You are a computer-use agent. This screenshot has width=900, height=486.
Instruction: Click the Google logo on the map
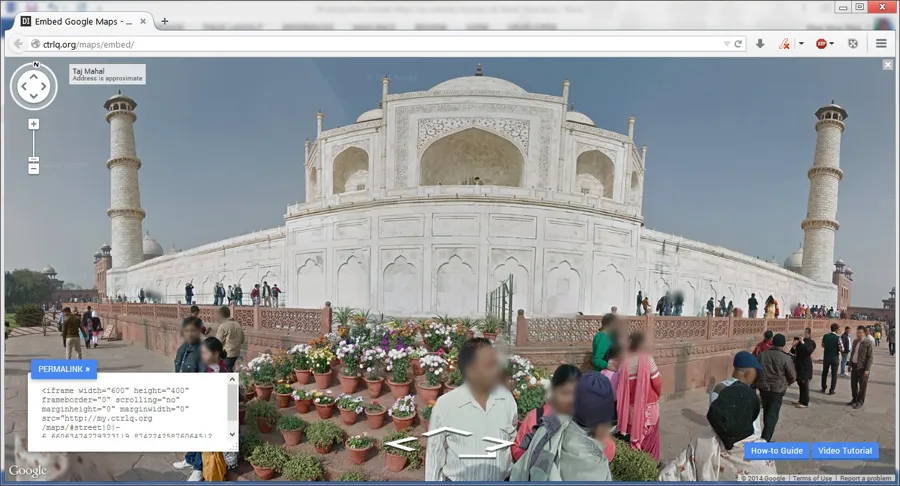click(28, 471)
